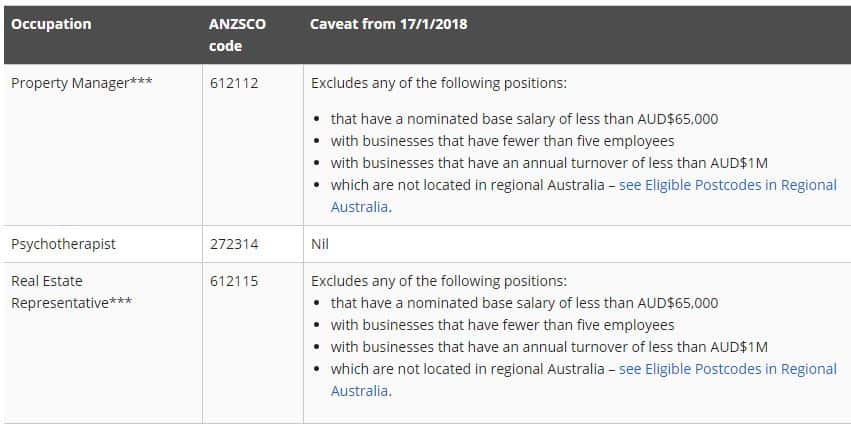The width and height of the screenshot is (851, 432).
Task: Click the AUD$1M turnover bullet under Real Estate Representative
Action: coord(549,347)
